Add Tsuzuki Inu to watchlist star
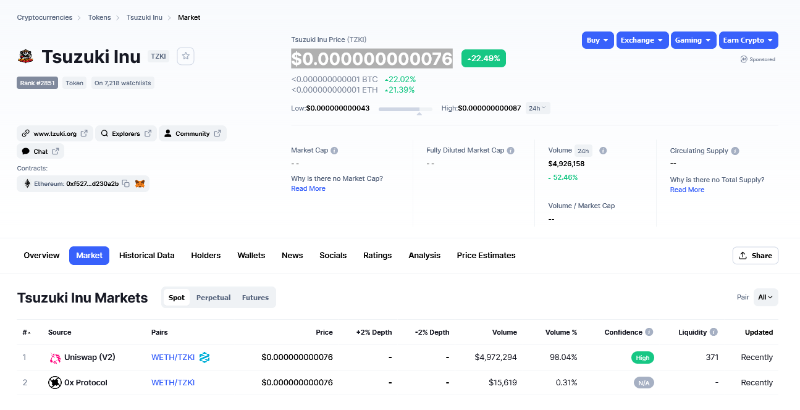Screen dimensions: 800x410 (186, 56)
